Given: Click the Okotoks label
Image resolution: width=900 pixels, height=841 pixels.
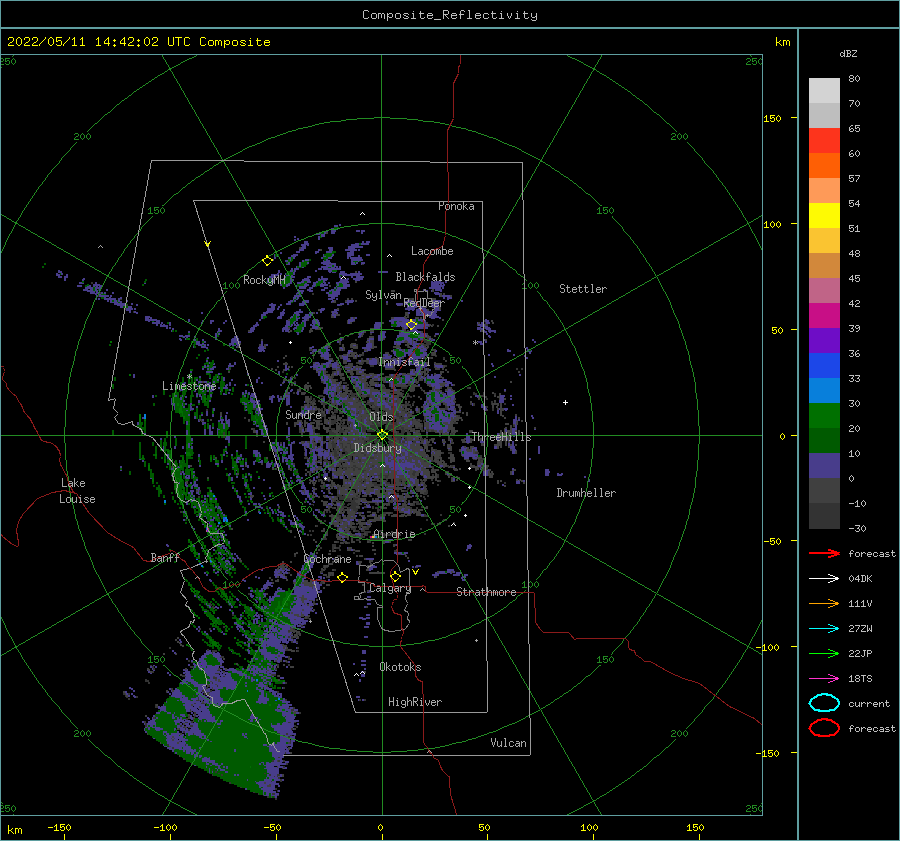Looking at the screenshot, I should [400, 667].
